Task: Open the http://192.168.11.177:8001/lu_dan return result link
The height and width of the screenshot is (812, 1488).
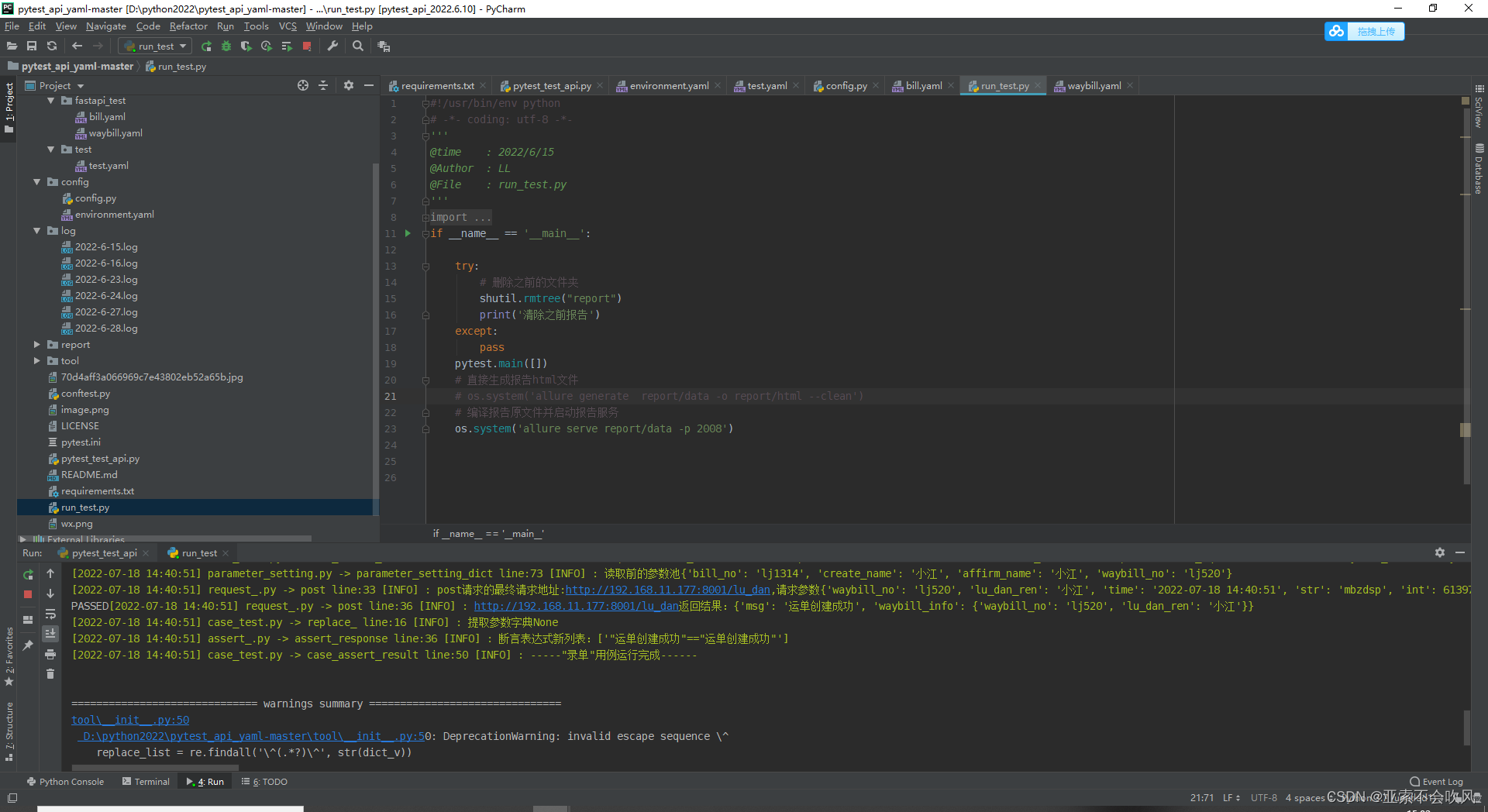Action: (x=577, y=606)
